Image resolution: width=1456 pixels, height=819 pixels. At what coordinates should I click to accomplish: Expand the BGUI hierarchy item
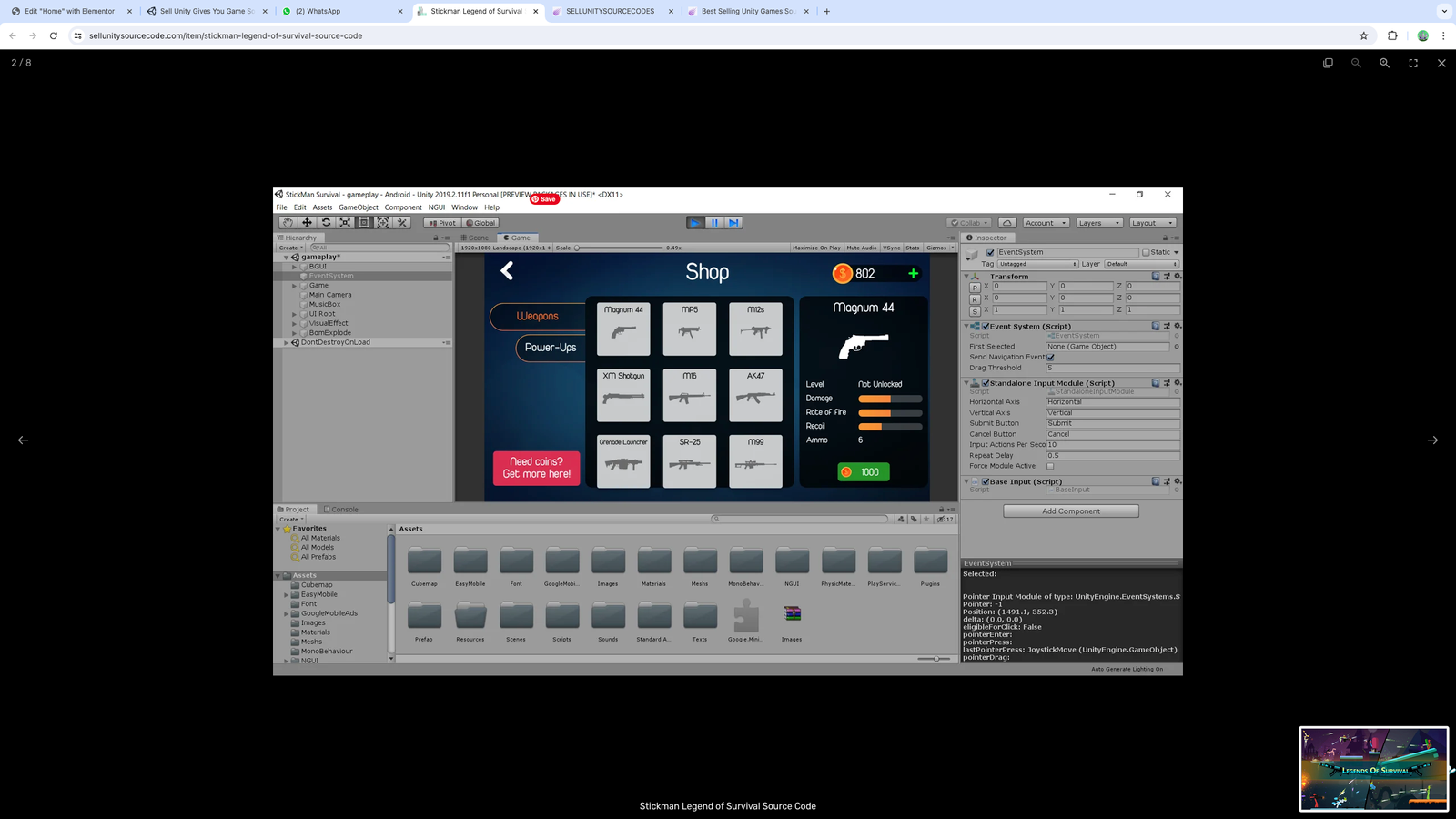tap(295, 267)
